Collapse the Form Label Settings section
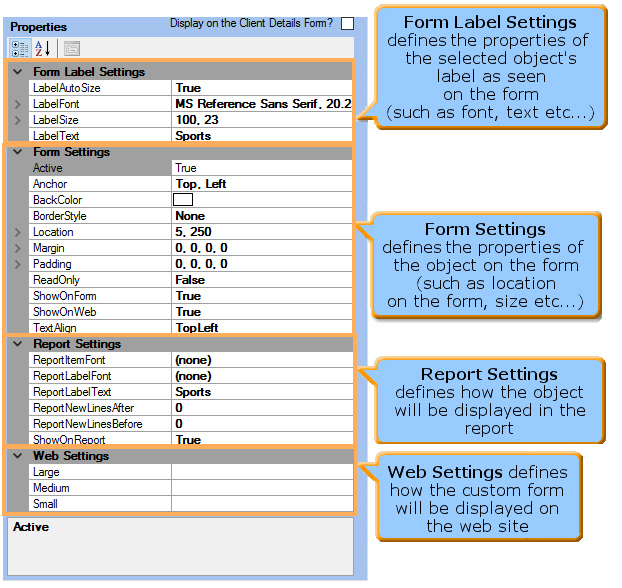 click(x=16, y=72)
